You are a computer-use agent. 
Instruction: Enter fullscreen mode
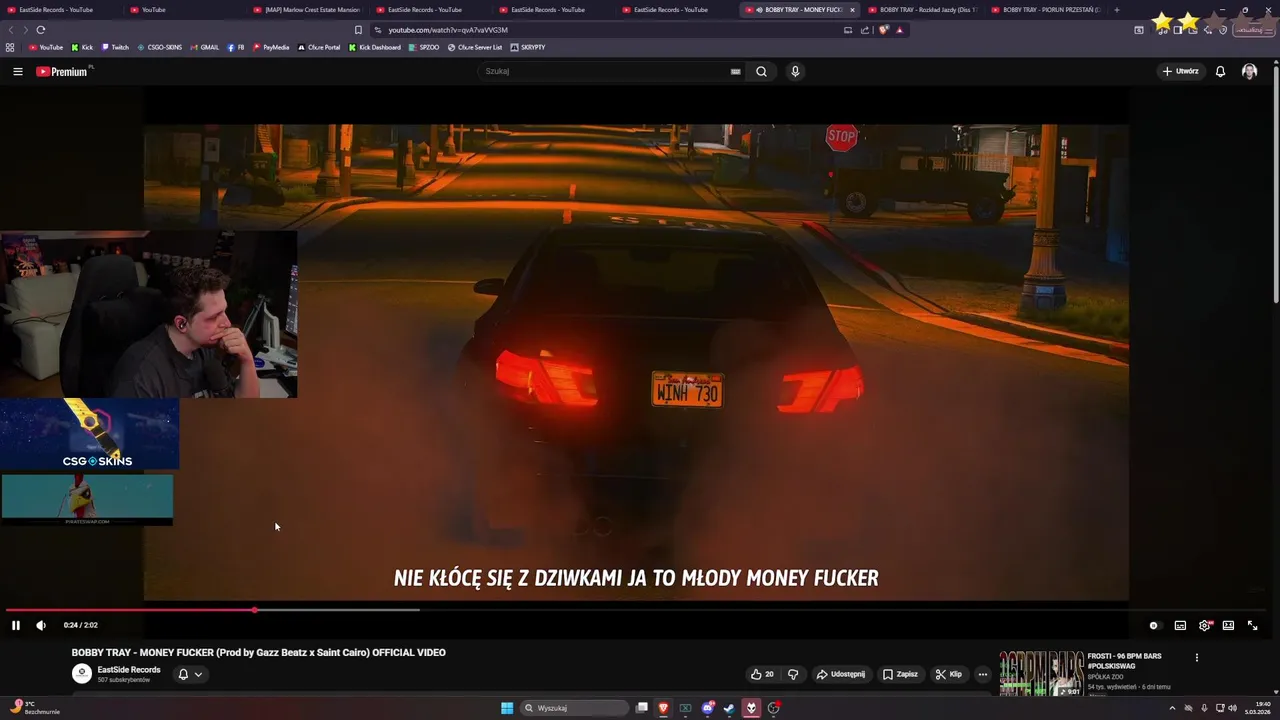[x=1252, y=625]
